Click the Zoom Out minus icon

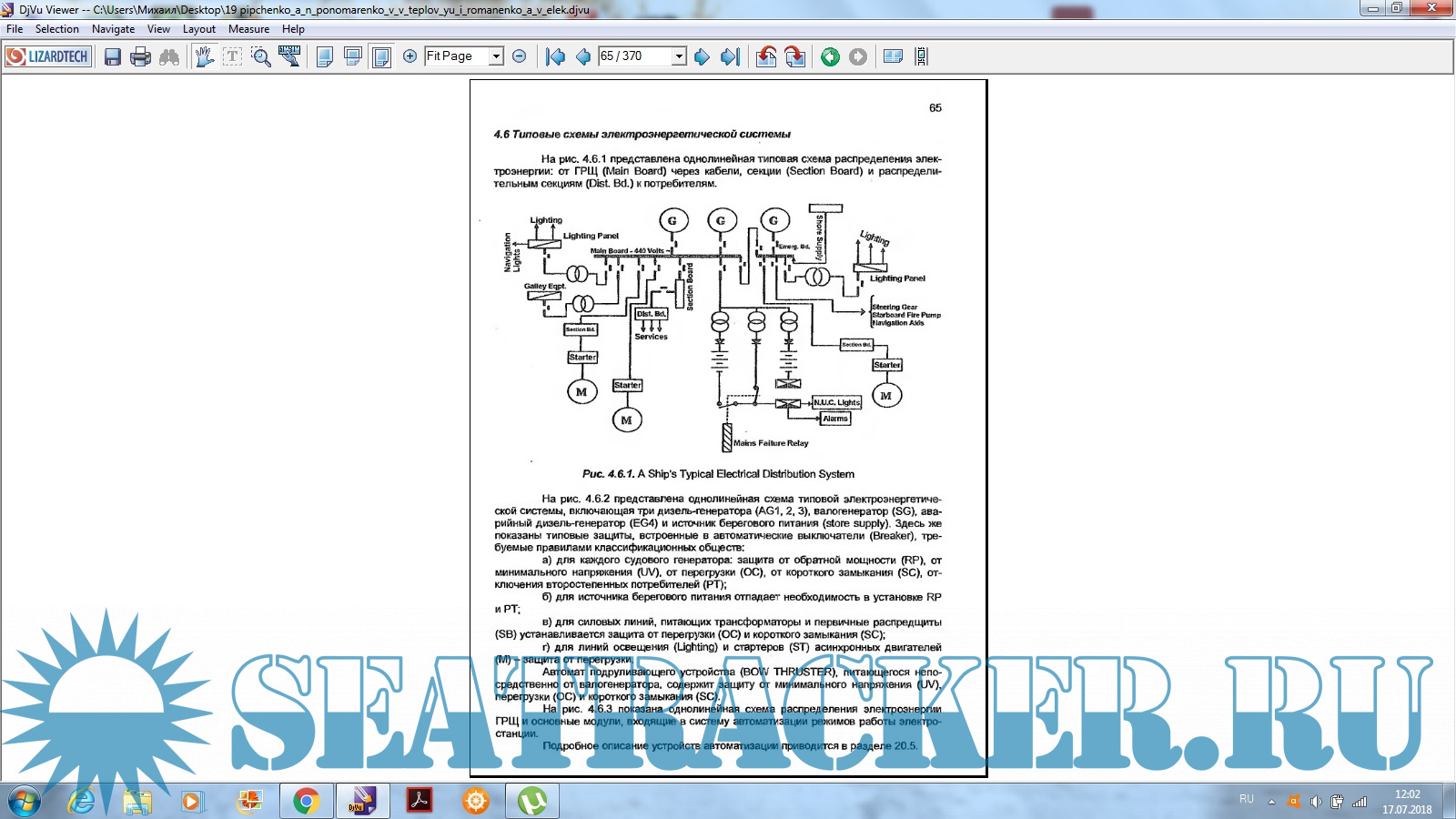(520, 56)
